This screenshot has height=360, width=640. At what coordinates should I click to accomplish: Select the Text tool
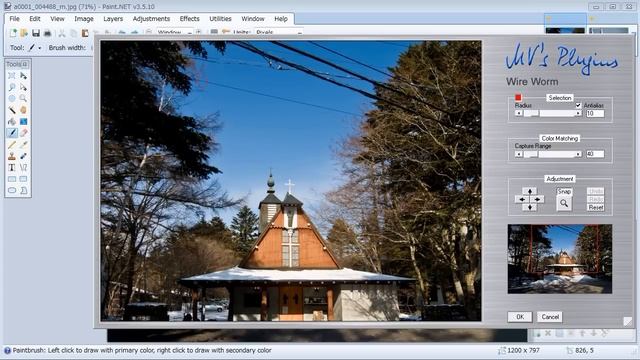(12, 167)
